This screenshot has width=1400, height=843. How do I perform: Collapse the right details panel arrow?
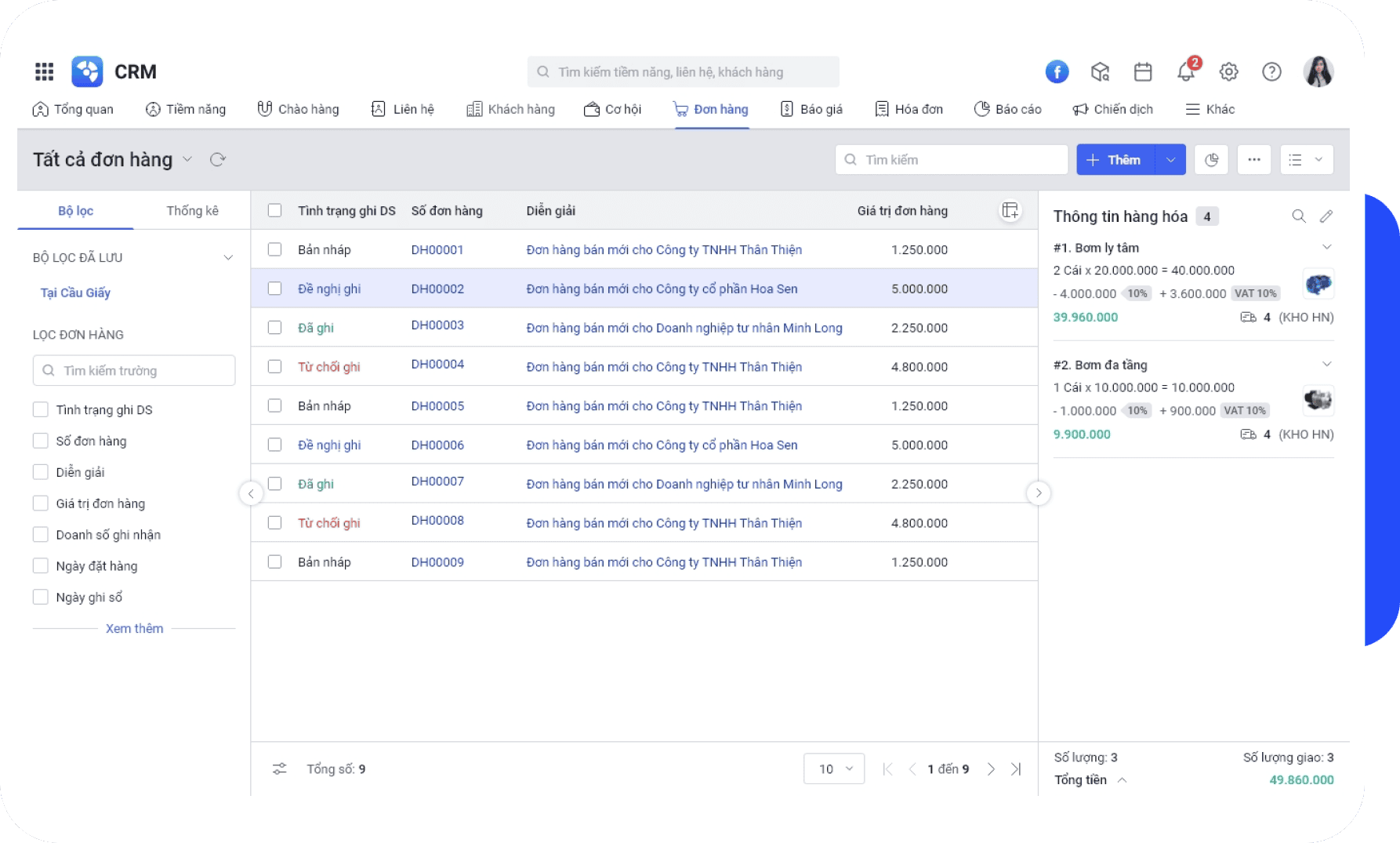click(x=1039, y=493)
